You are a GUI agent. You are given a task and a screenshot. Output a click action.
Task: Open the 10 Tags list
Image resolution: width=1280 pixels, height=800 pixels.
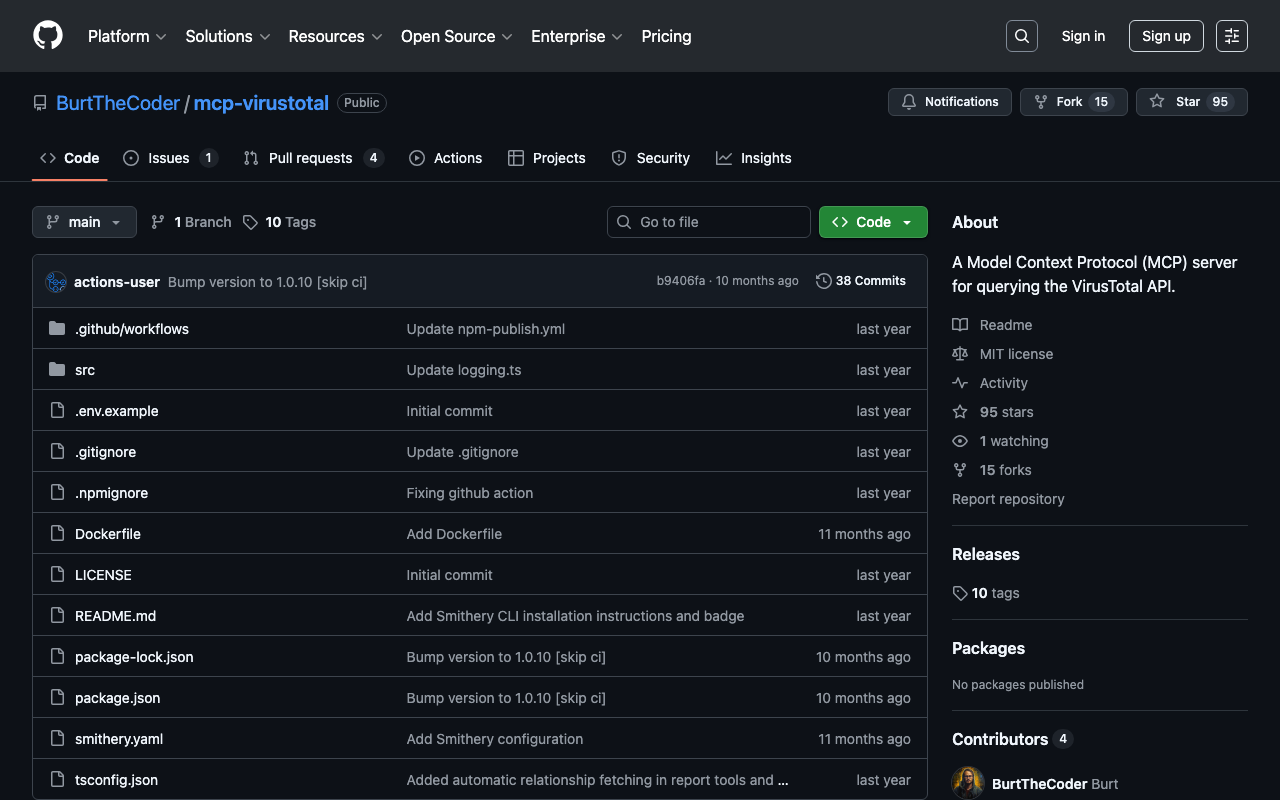(280, 222)
